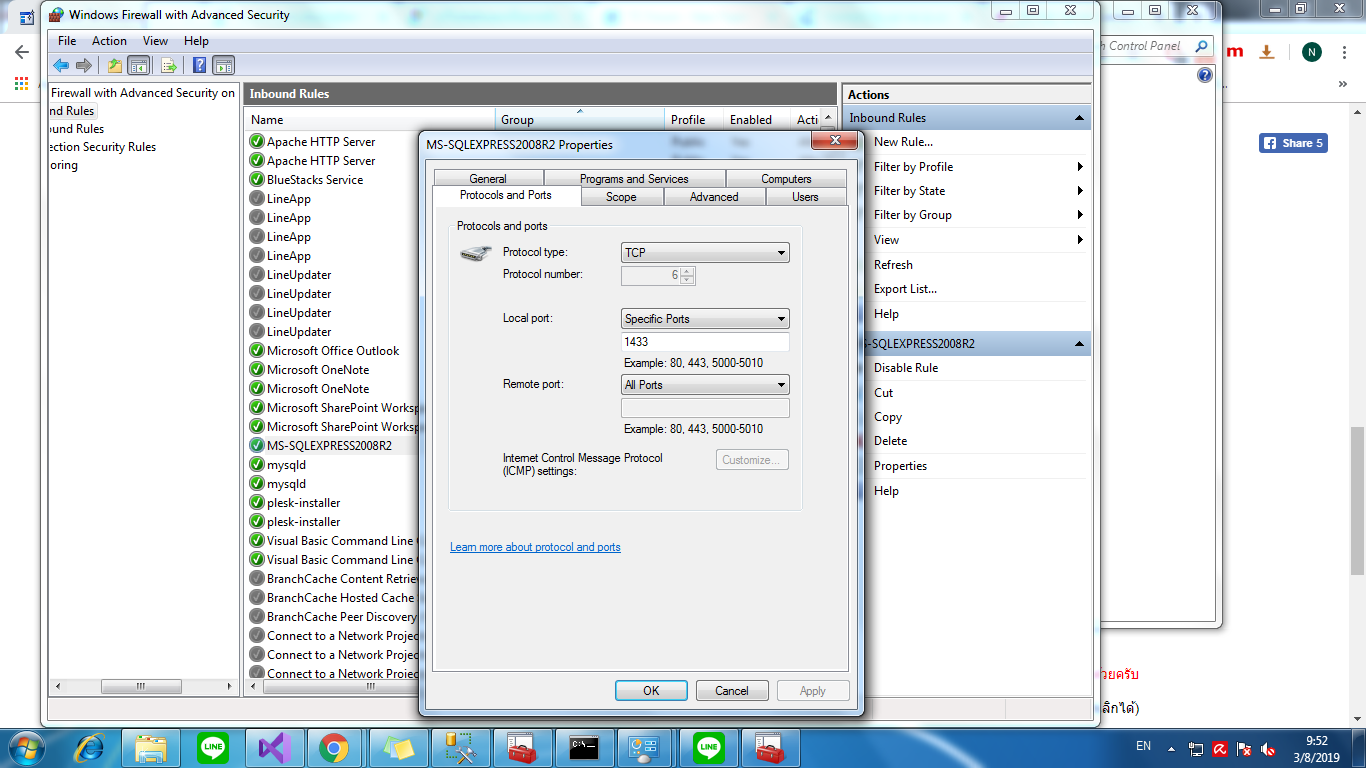Sort rules by the Enabled column header
Viewport: 1366px width, 768px height.
[x=757, y=120]
